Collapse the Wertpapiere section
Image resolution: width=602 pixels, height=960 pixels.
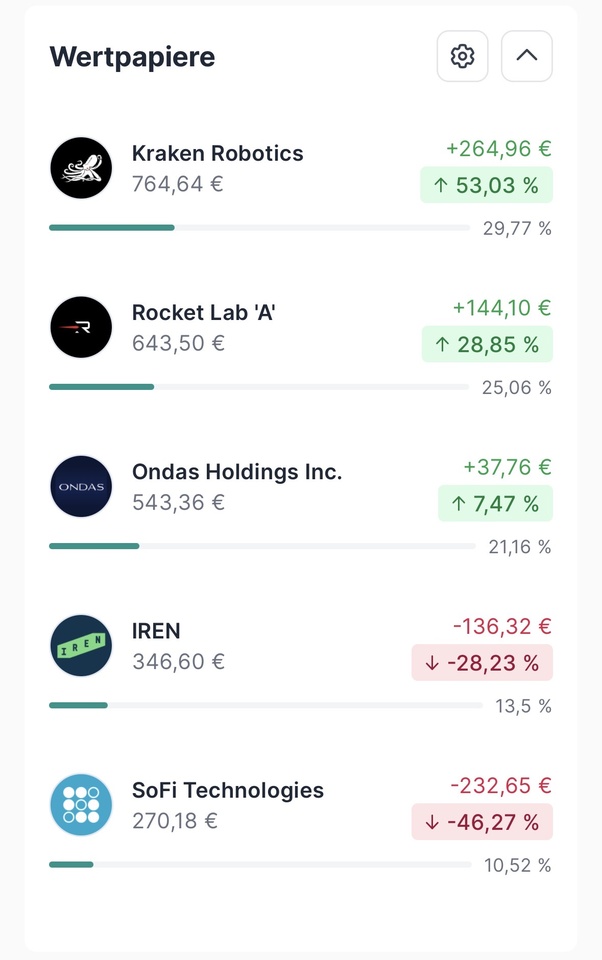click(527, 56)
